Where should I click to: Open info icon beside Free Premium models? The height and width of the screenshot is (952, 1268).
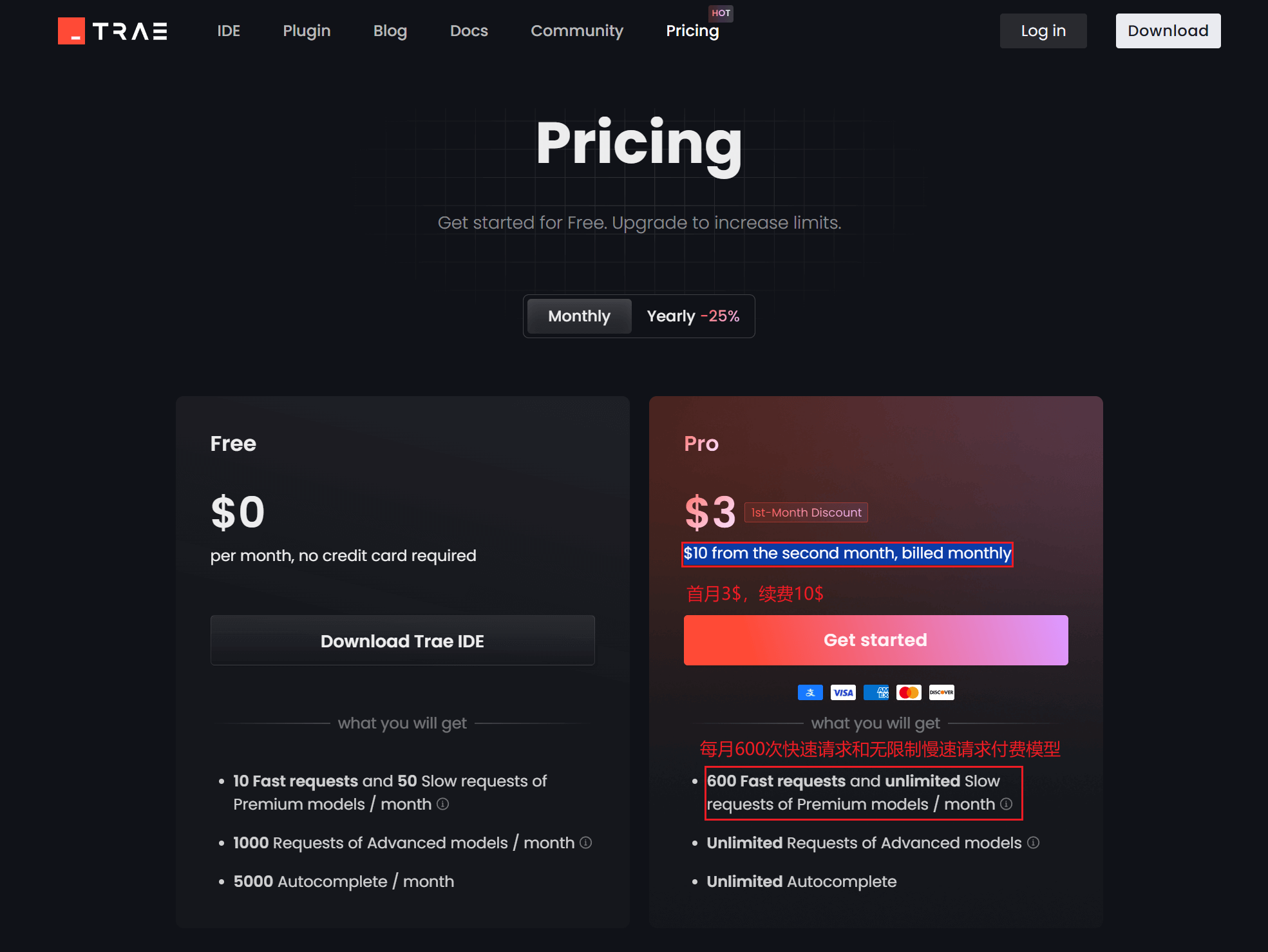point(442,804)
